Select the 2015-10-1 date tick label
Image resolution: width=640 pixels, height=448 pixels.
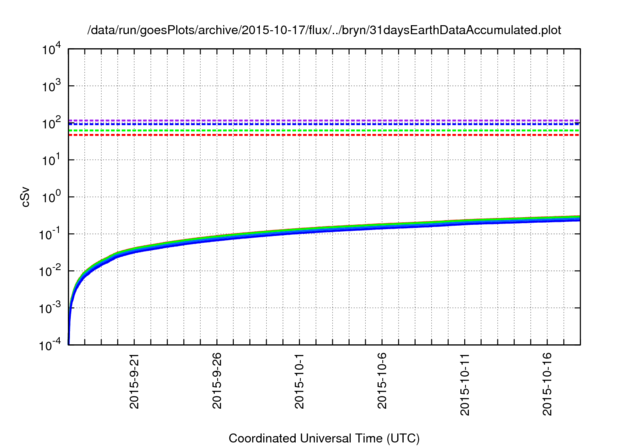click(x=300, y=383)
